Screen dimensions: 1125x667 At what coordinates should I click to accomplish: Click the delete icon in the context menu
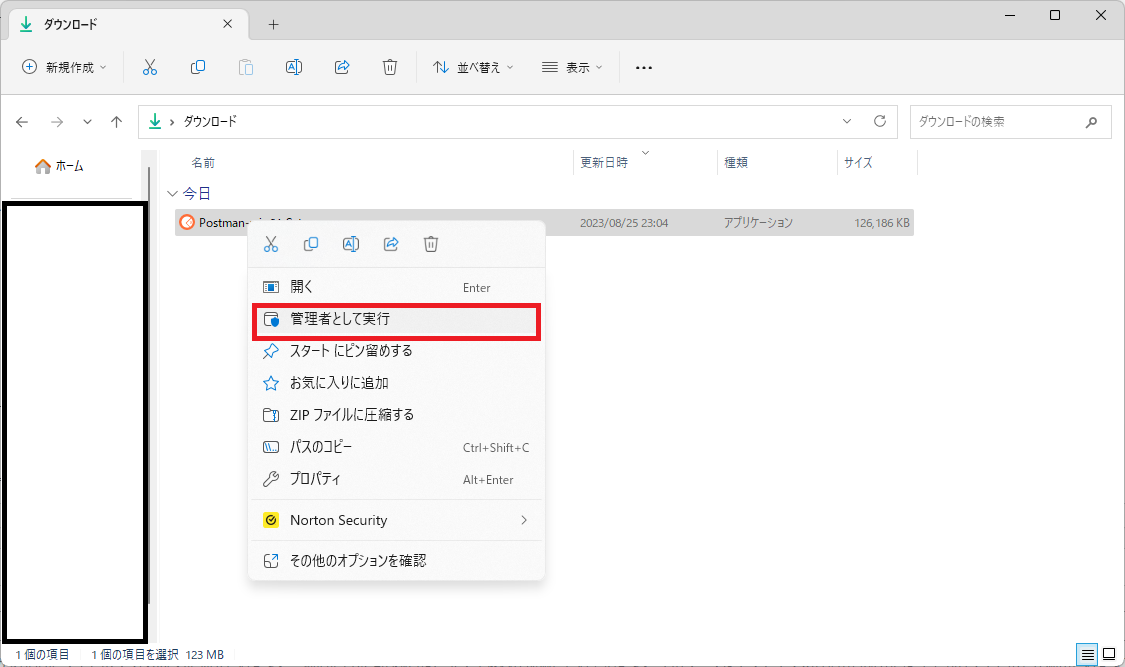[x=431, y=244]
